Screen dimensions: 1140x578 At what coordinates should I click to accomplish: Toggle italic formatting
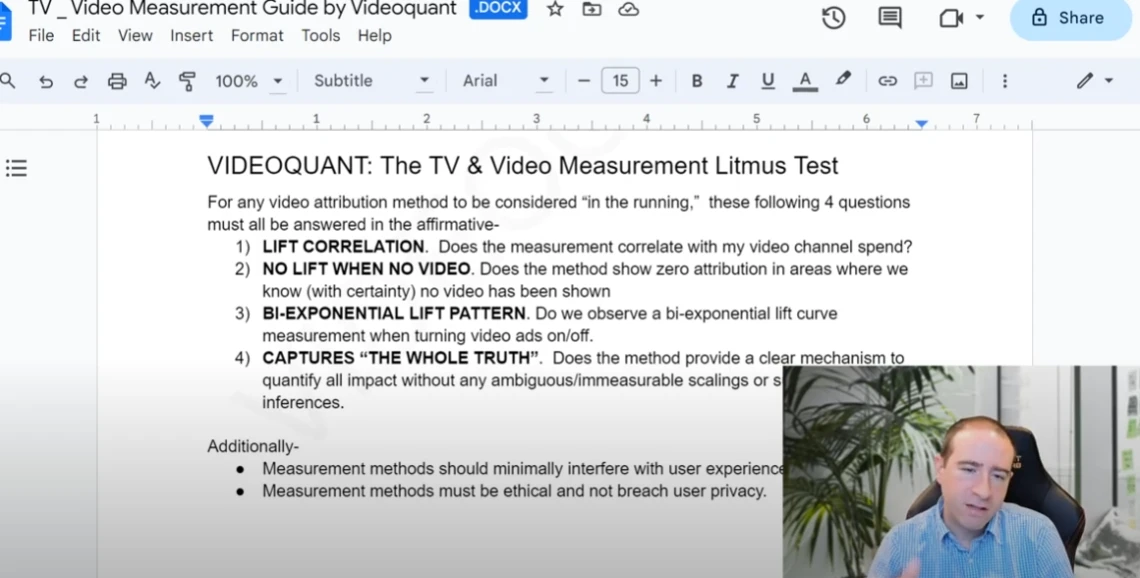click(732, 81)
